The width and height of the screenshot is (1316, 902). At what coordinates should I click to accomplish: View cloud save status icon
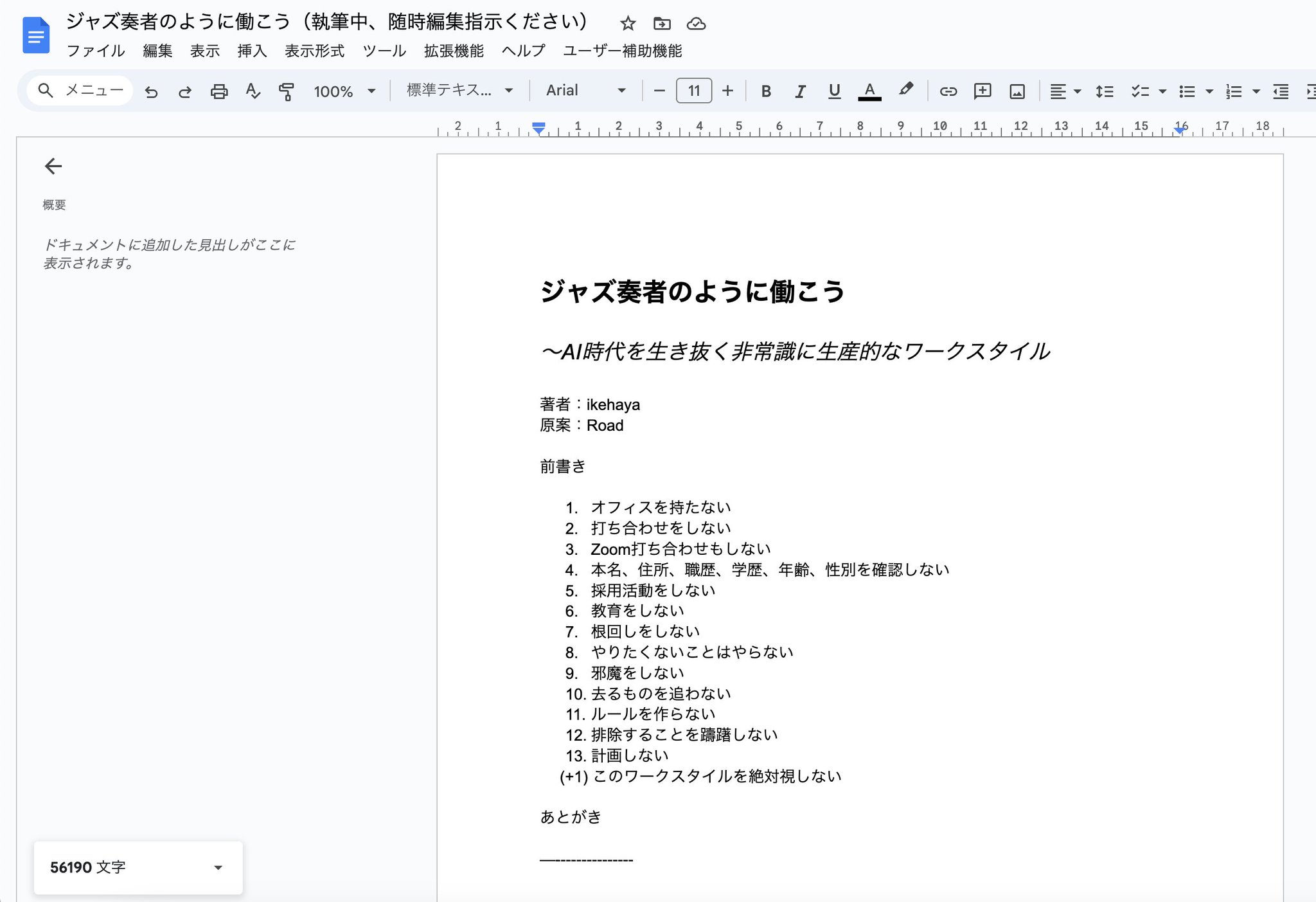(x=696, y=24)
